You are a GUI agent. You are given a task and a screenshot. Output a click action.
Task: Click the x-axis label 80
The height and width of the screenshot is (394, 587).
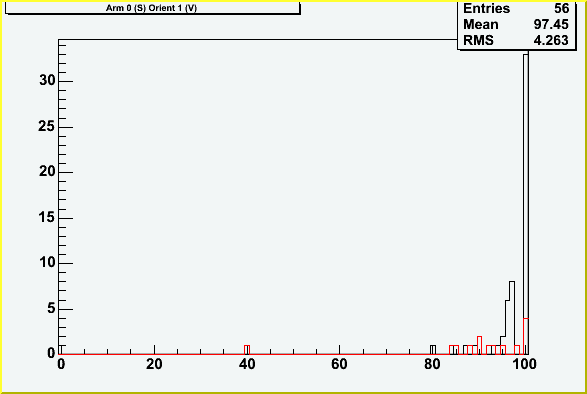[432, 364]
